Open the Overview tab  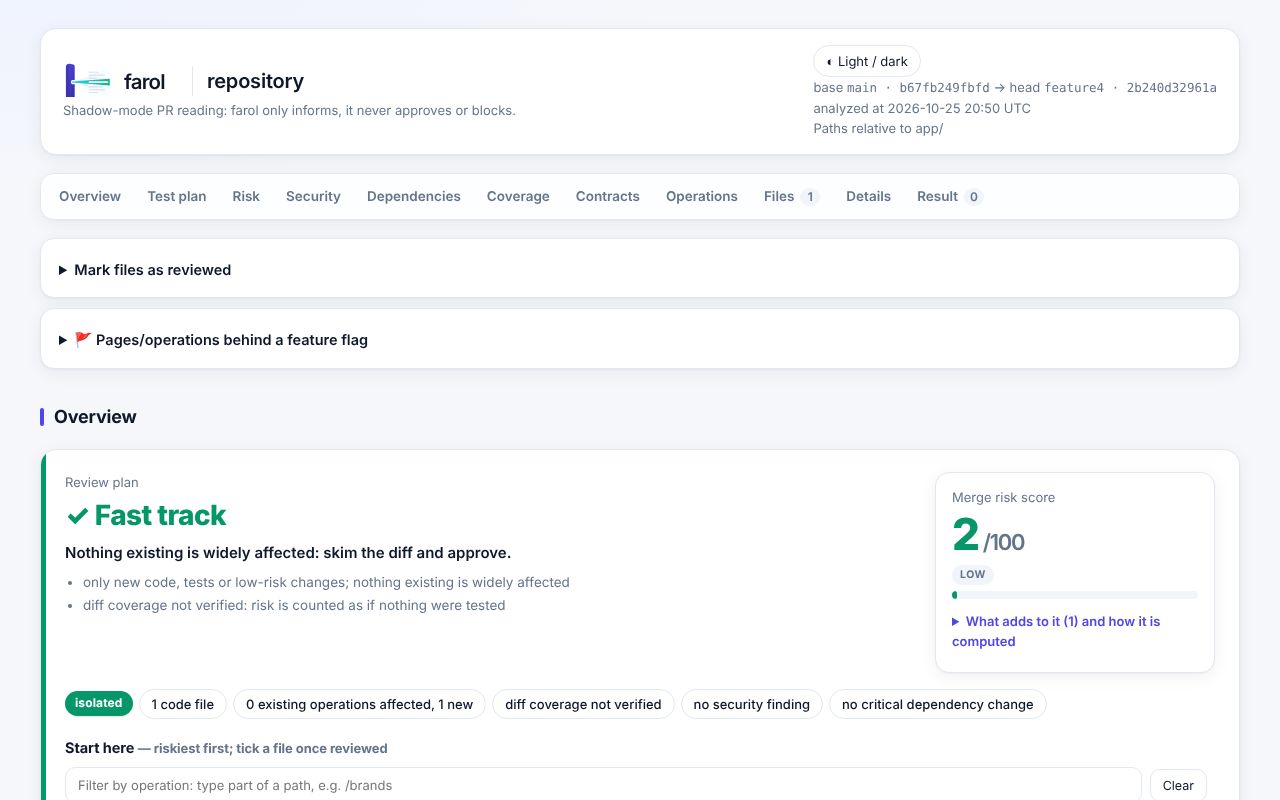(90, 196)
